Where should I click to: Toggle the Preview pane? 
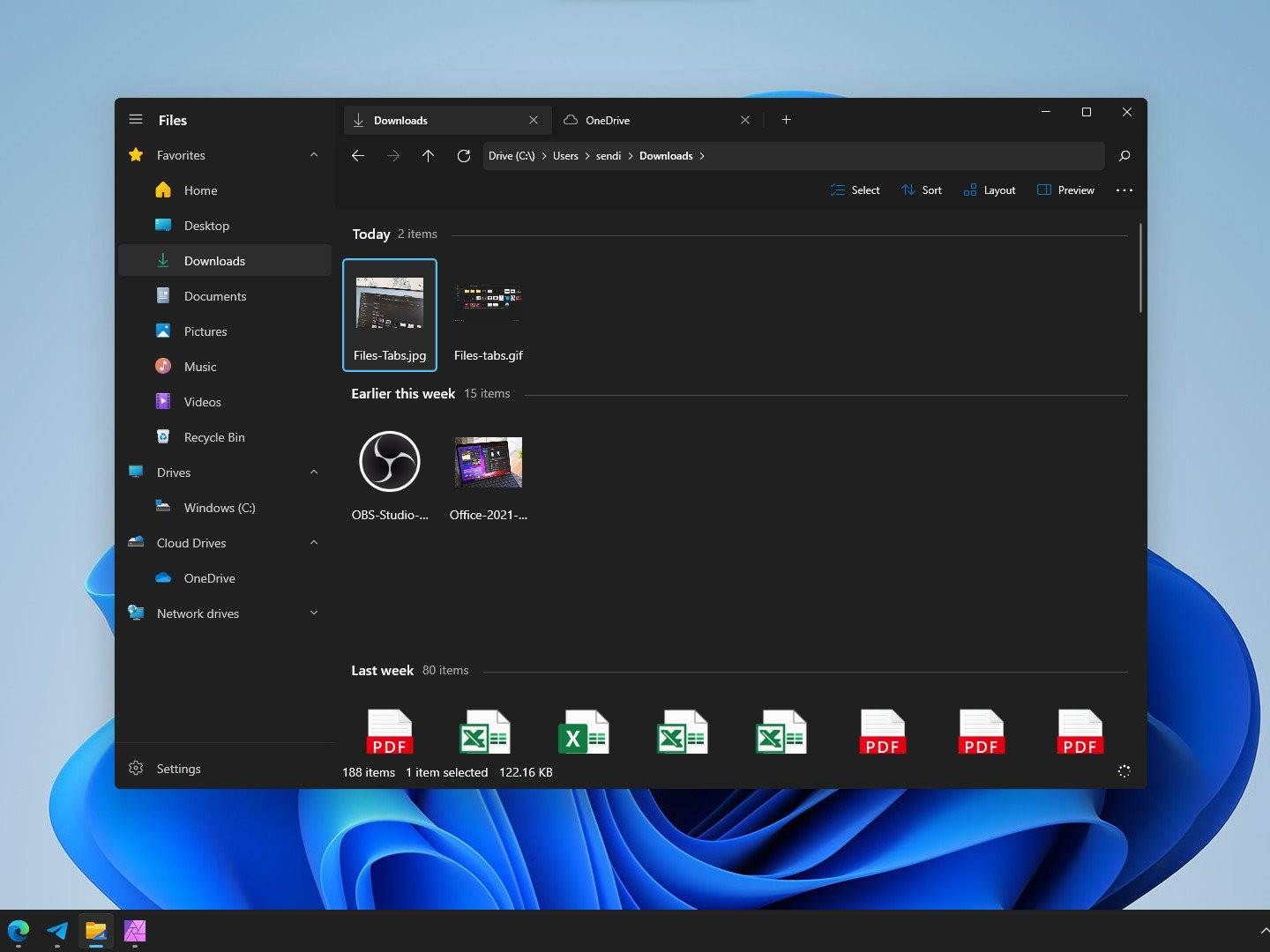click(x=1066, y=190)
